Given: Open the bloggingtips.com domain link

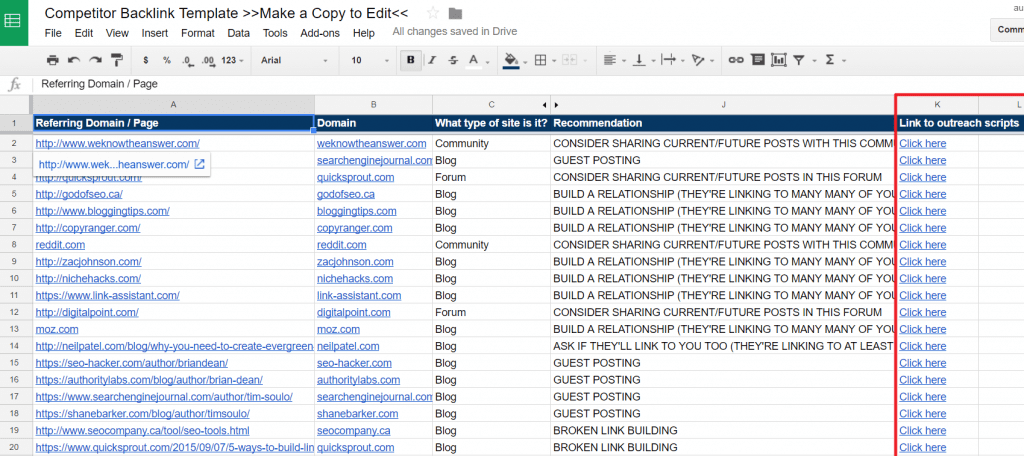Looking at the screenshot, I should coord(357,211).
